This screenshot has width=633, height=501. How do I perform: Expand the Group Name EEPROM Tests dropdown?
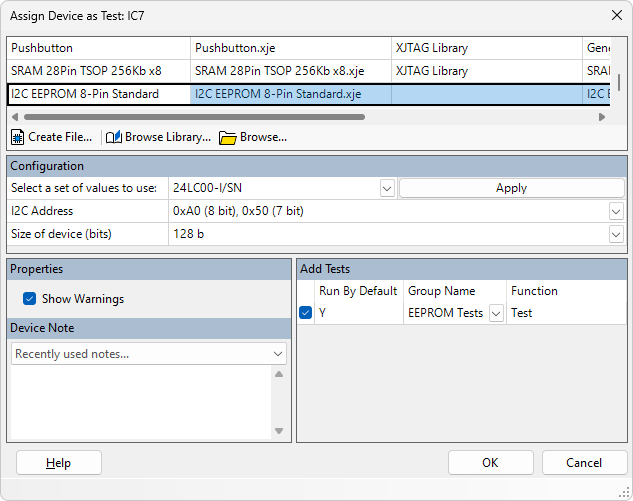[495, 313]
